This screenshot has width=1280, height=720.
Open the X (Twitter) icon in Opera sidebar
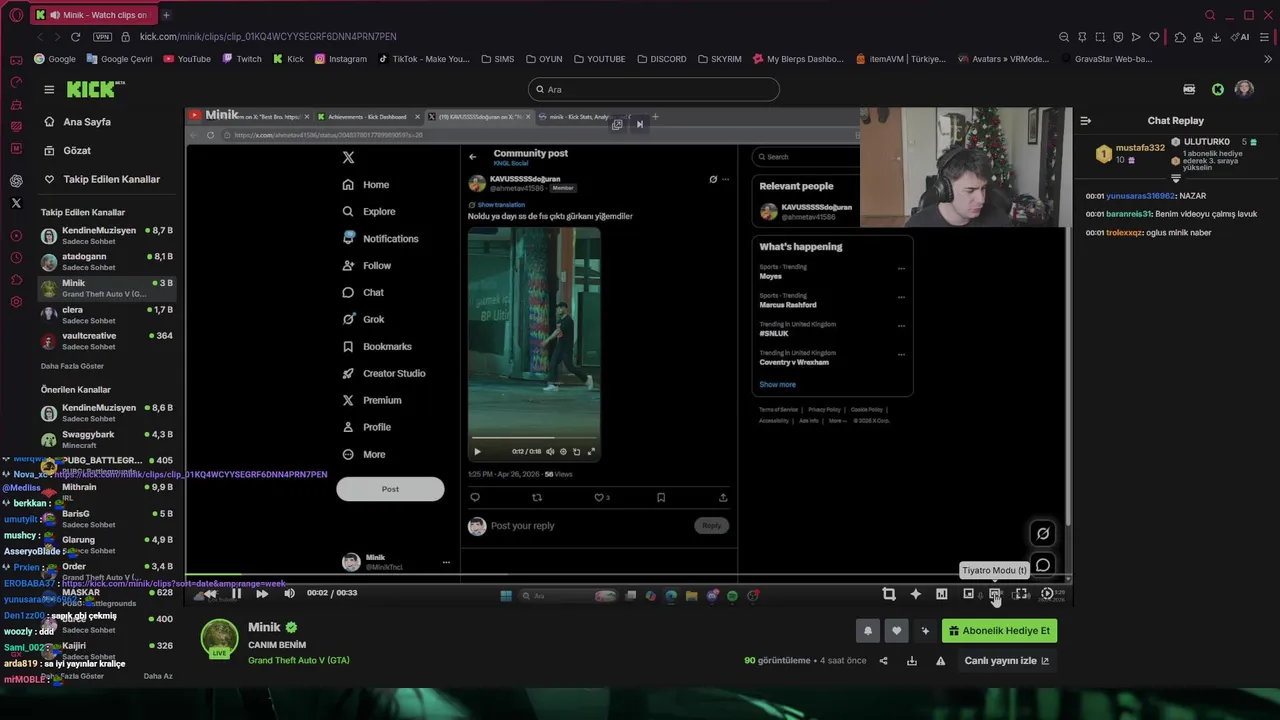click(16, 203)
